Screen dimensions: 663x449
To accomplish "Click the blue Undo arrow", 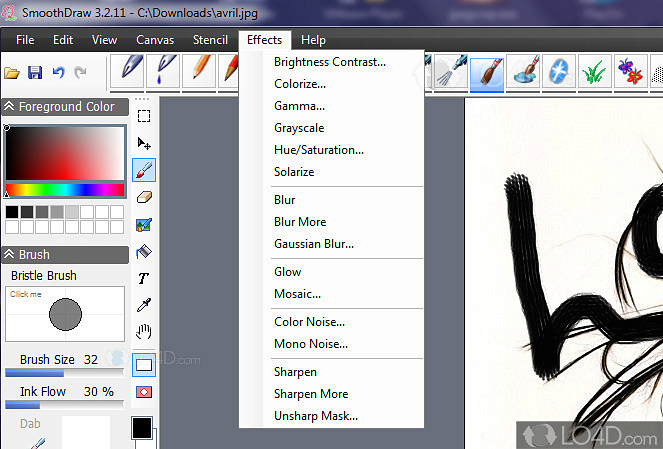I will pos(58,72).
